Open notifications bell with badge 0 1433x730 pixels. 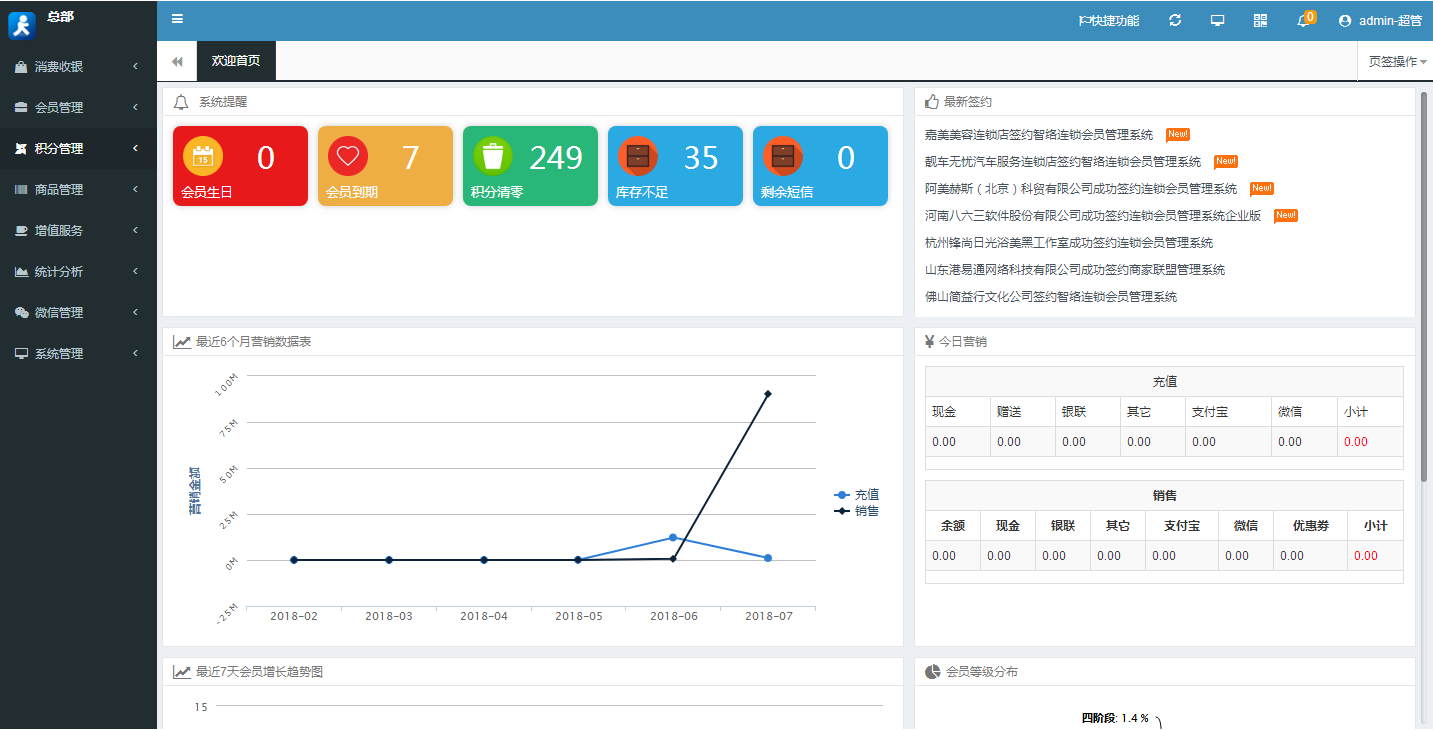(1305, 19)
